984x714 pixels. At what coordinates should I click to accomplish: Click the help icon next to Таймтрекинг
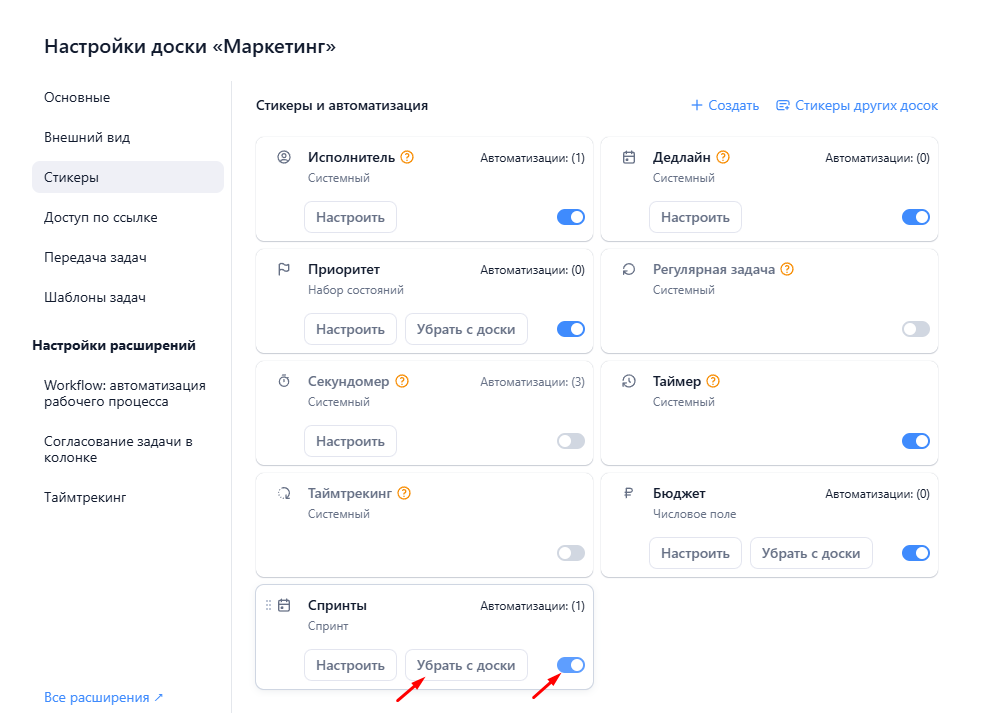click(x=404, y=493)
